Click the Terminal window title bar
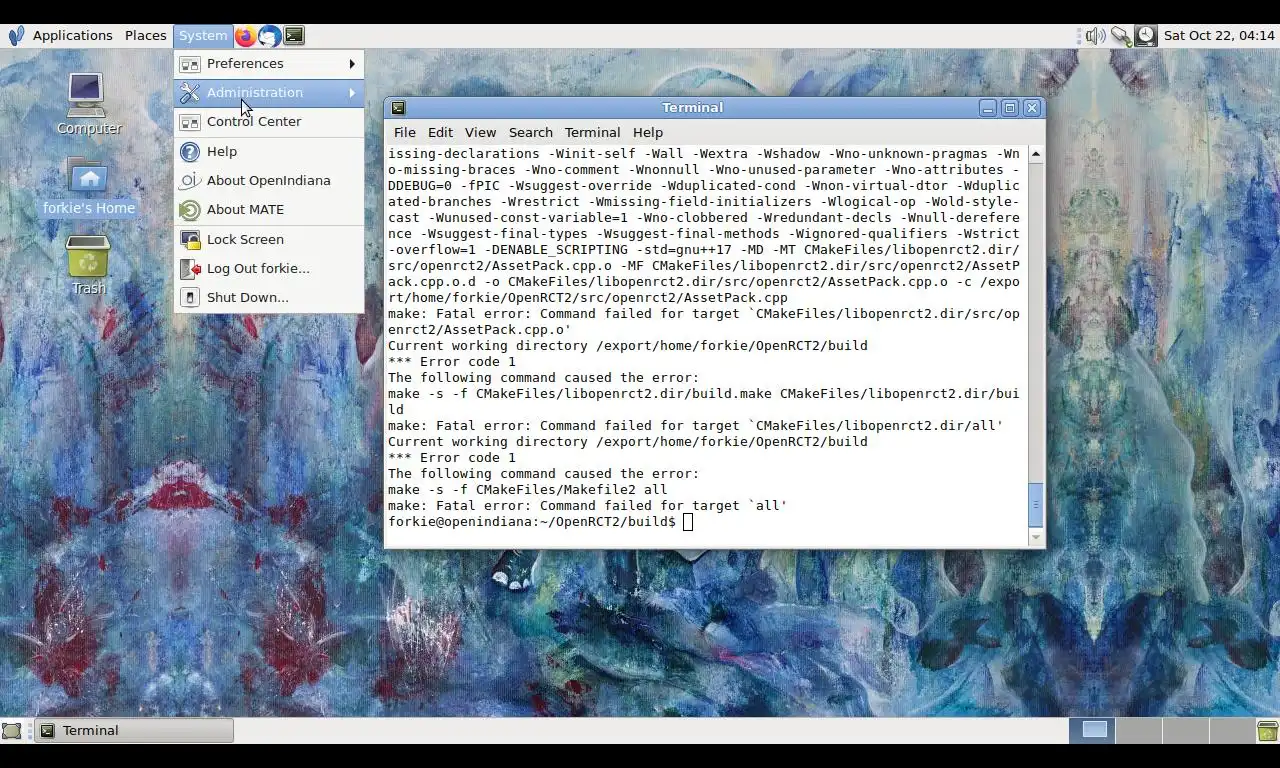This screenshot has height=768, width=1280. coord(692,108)
